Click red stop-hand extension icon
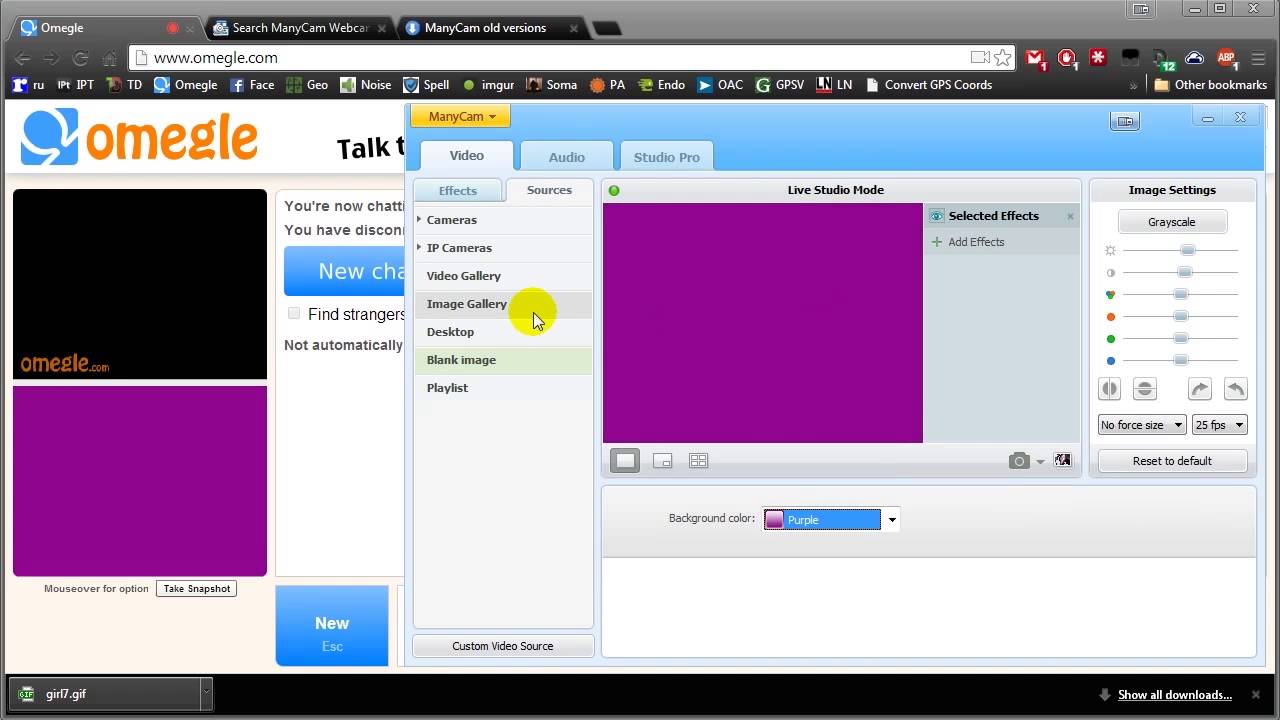The image size is (1280, 720). tap(1067, 59)
